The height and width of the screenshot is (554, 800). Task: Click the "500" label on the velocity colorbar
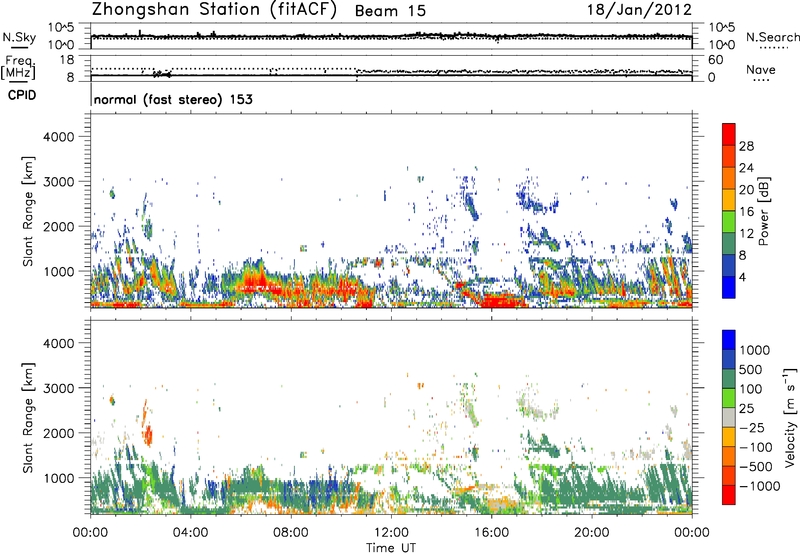[753, 370]
